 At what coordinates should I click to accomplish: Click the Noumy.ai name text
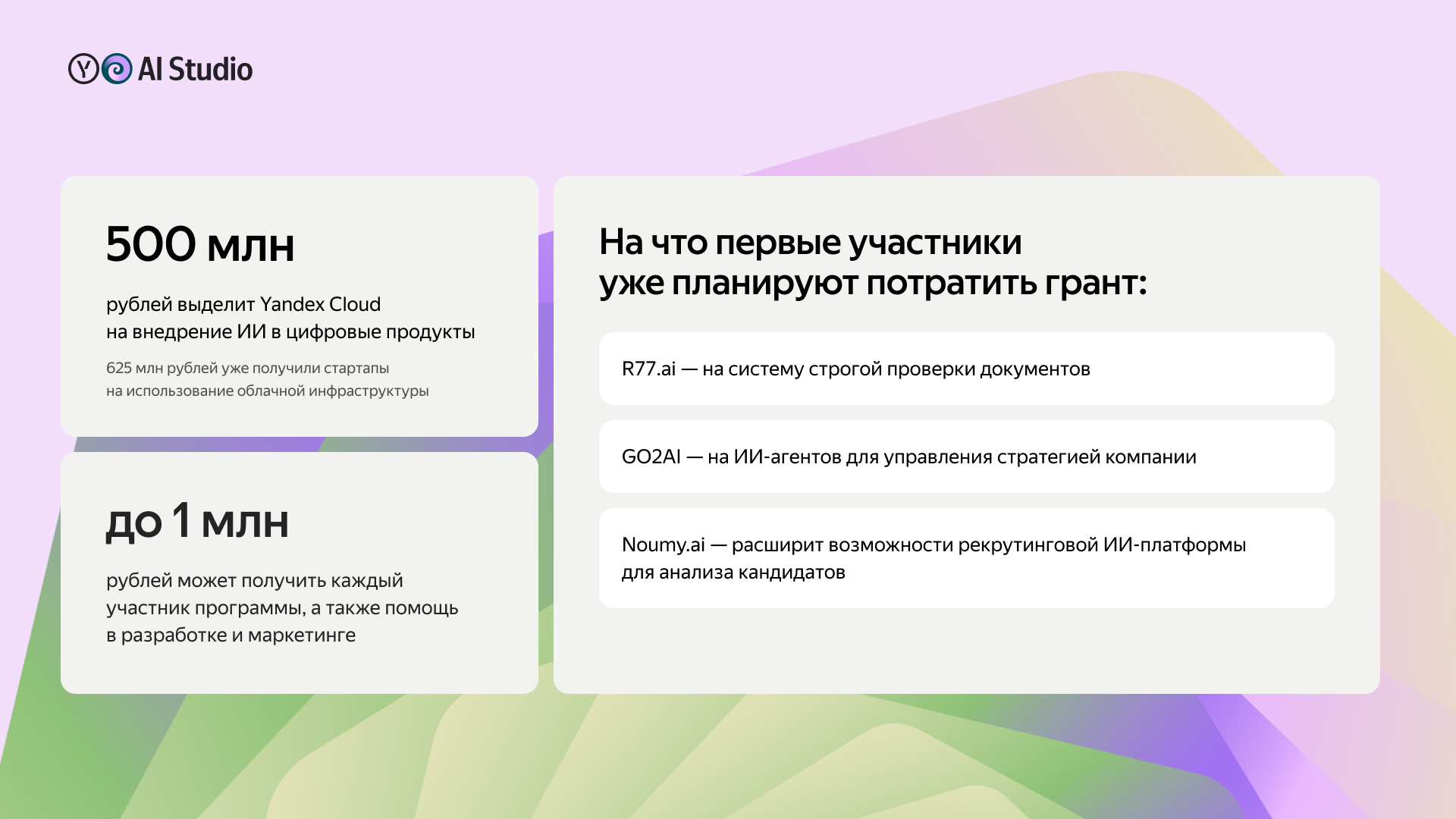pos(663,544)
